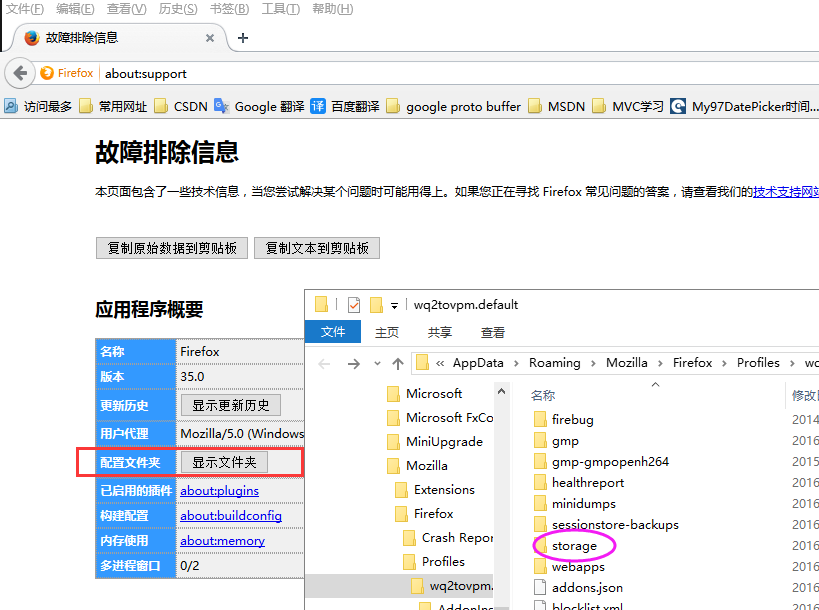Image resolution: width=819 pixels, height=610 pixels.
Task: Open 文件(F) menu in Firefox
Action: (25, 9)
